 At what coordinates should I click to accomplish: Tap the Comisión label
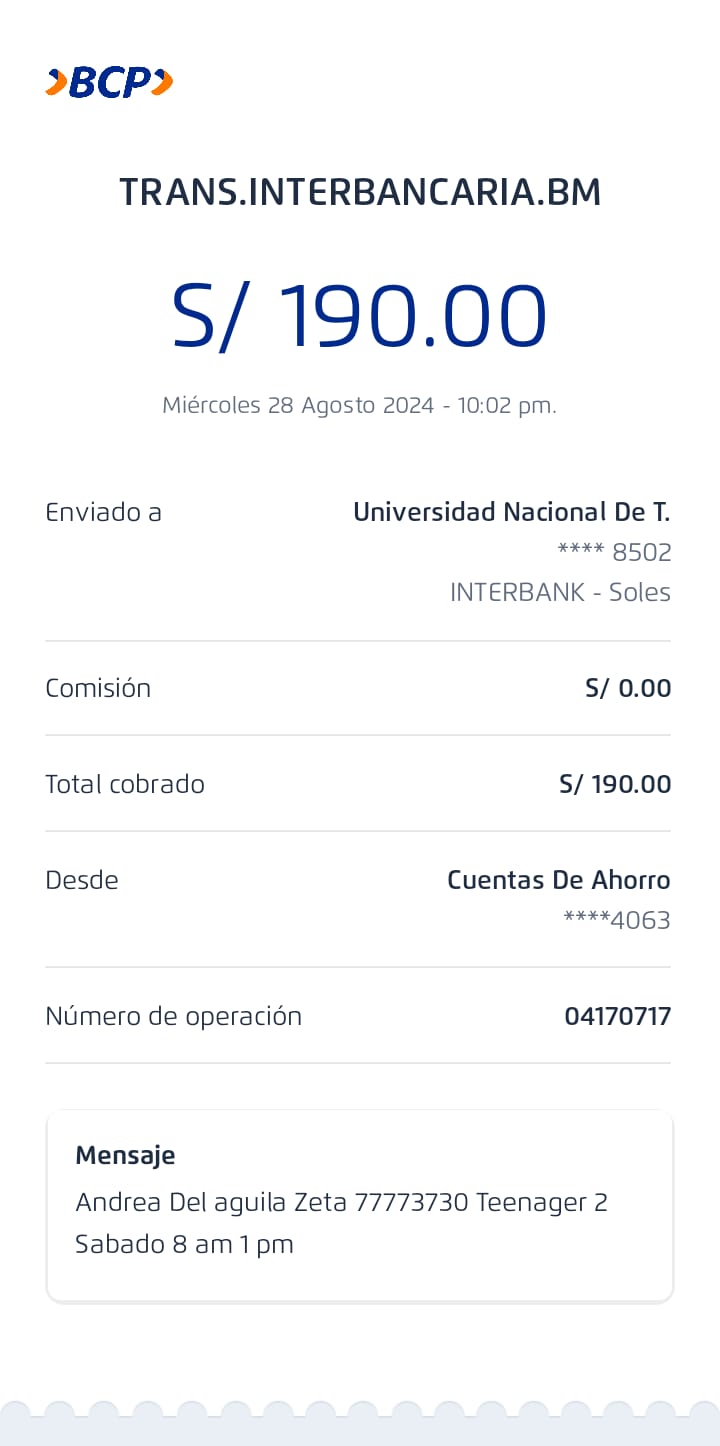(x=98, y=688)
